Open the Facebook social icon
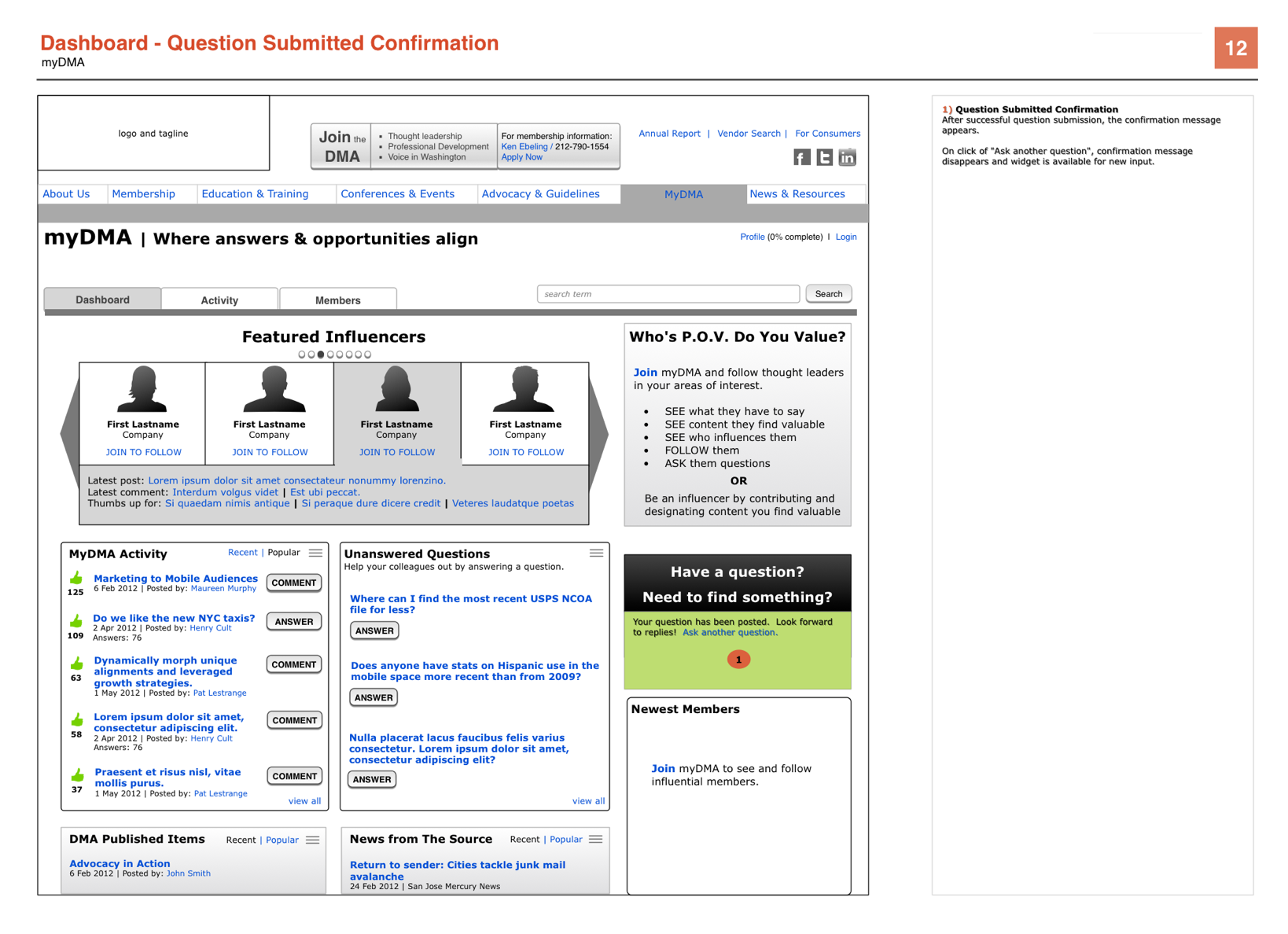1288x934 pixels. coord(801,157)
